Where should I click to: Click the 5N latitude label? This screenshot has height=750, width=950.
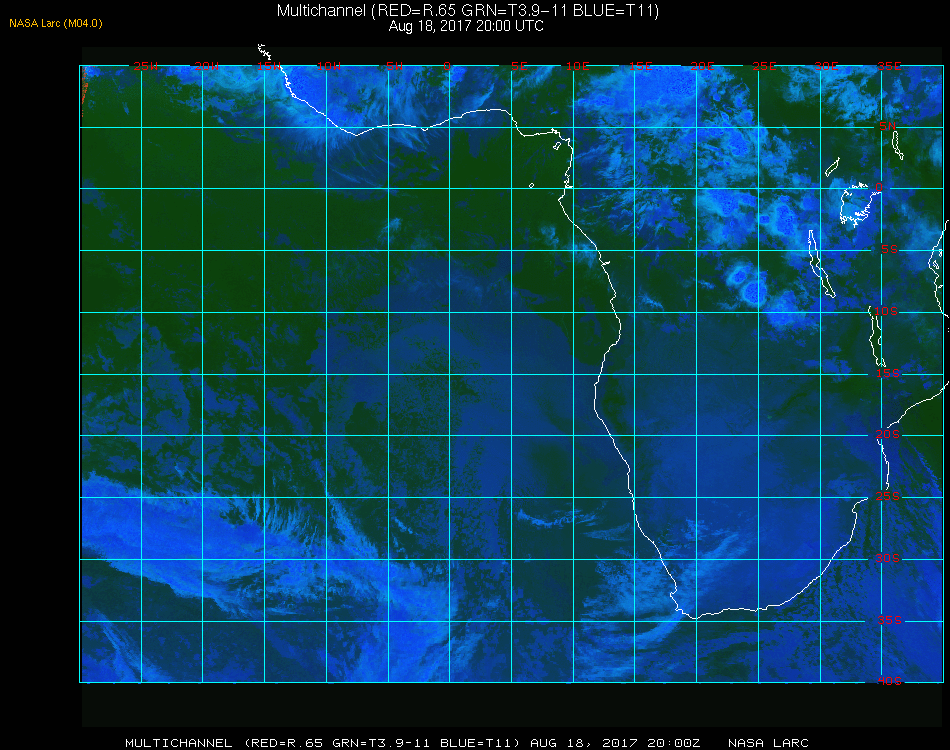point(888,126)
